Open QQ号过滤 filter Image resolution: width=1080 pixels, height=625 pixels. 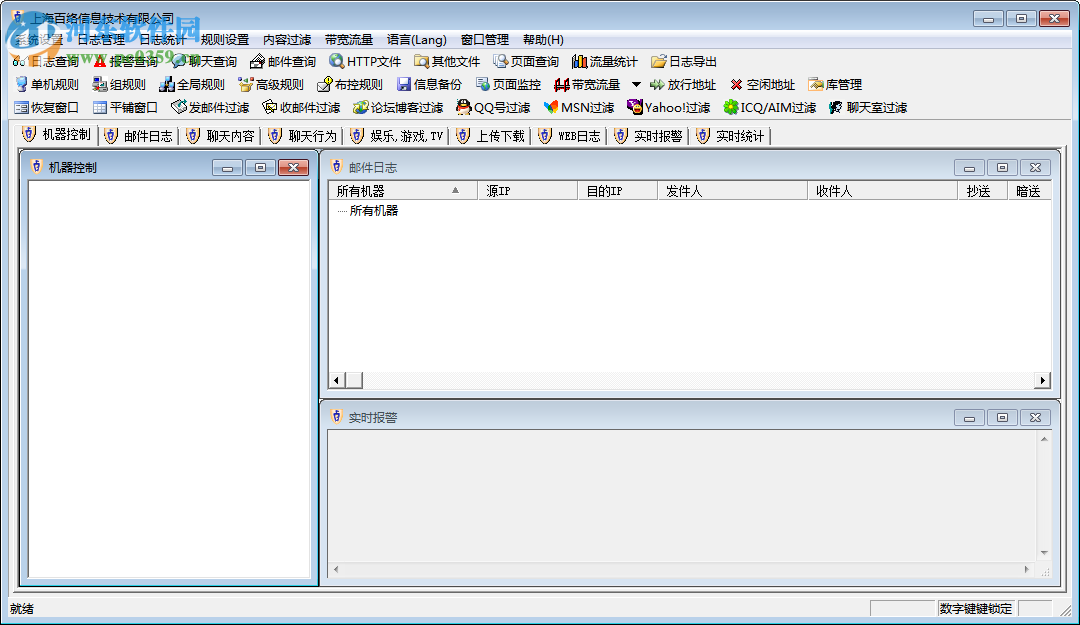(x=493, y=107)
